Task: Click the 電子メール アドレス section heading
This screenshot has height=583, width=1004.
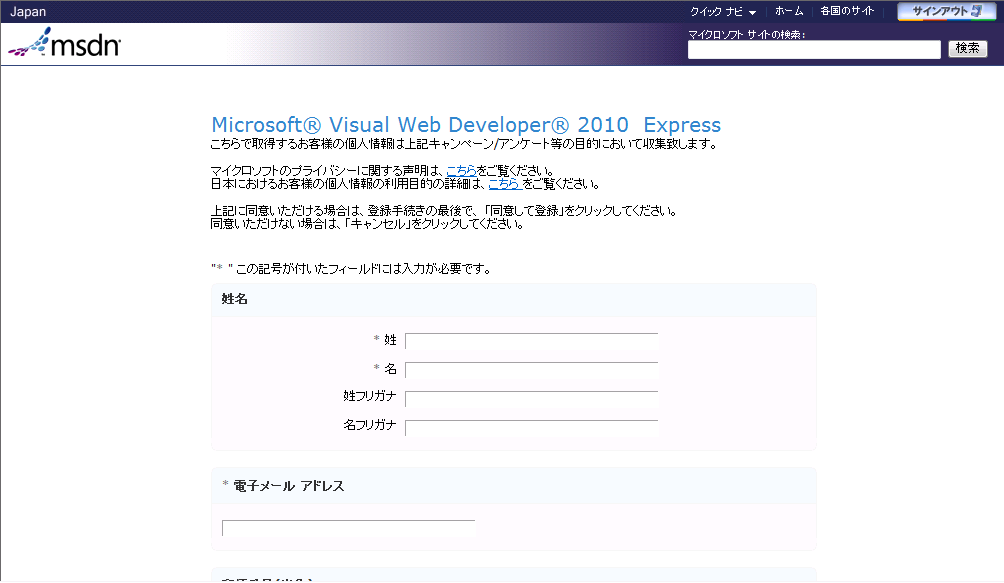Action: point(288,486)
